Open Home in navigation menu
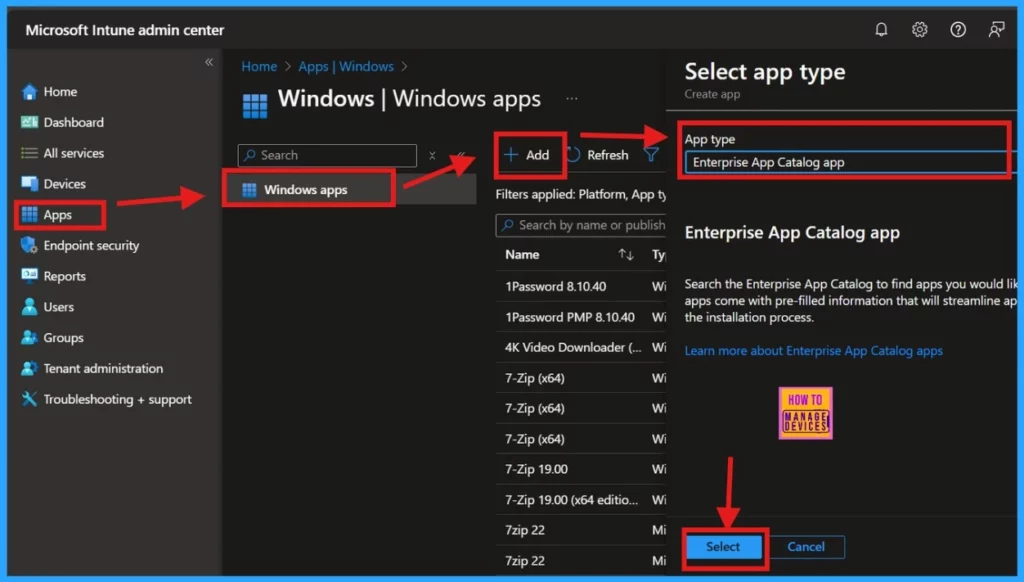 click(60, 92)
